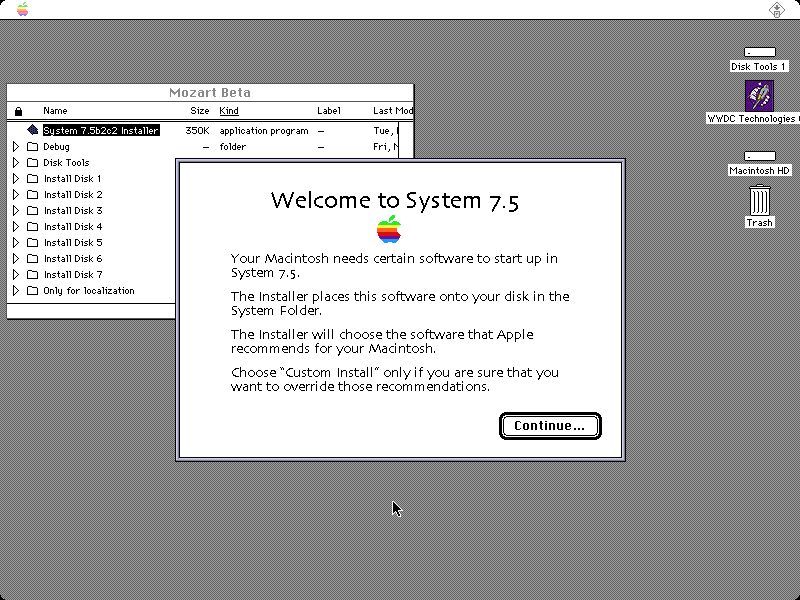Click the "application program" kind text
Screen dimensions: 800x600
pos(264,131)
